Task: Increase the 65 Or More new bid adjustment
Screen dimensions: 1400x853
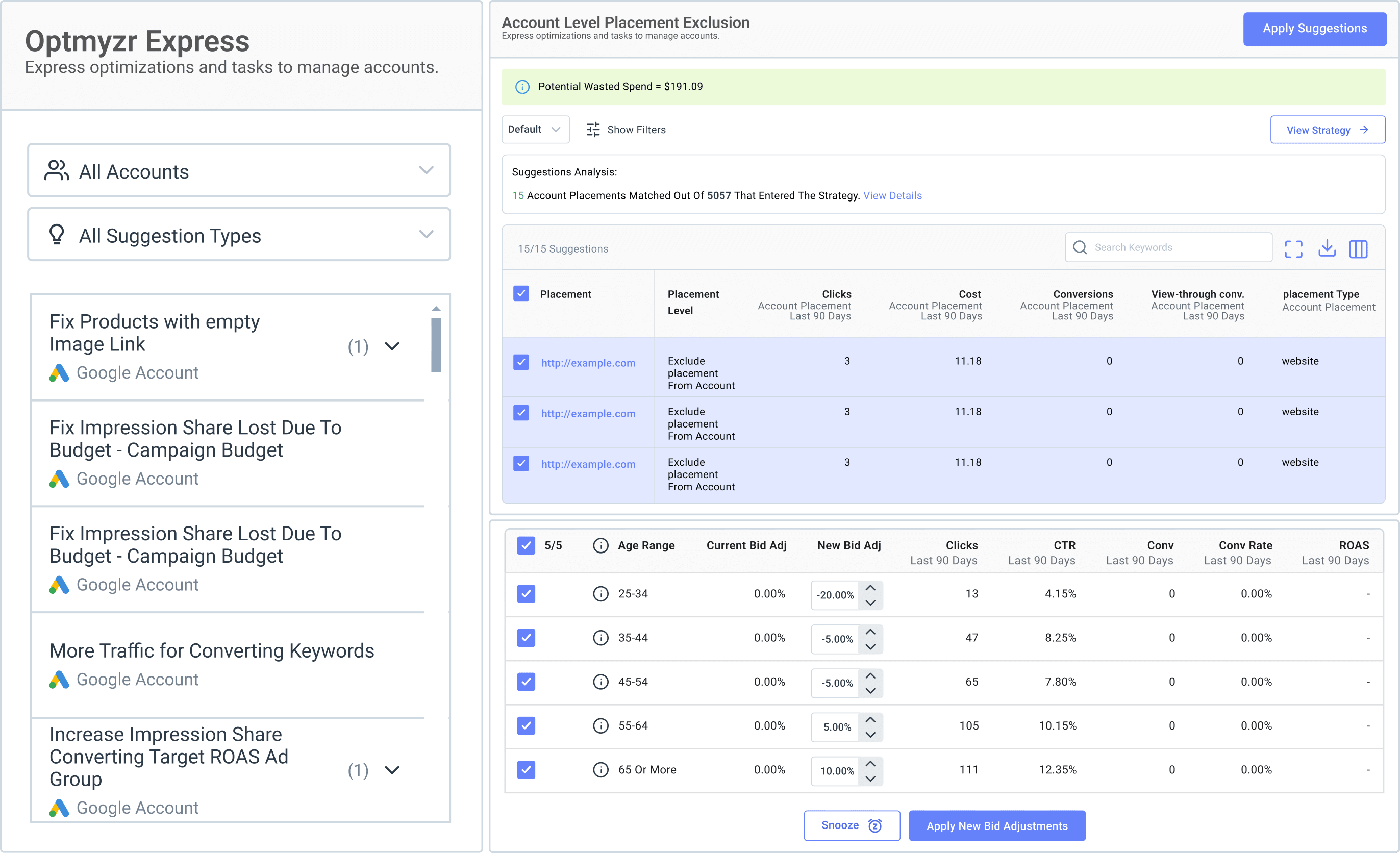Action: click(870, 763)
